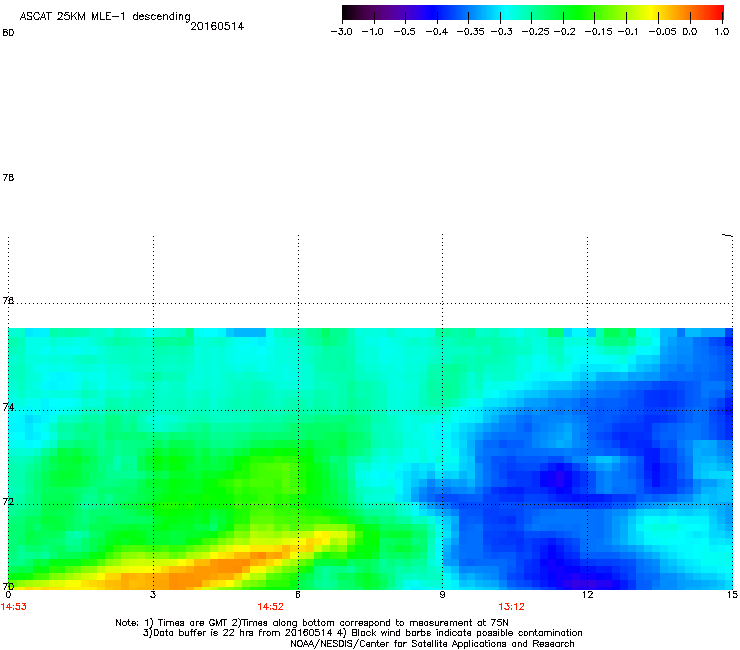This screenshot has height=650, width=740.
Task: Select the '15' longitude axis label
Action: [732, 595]
